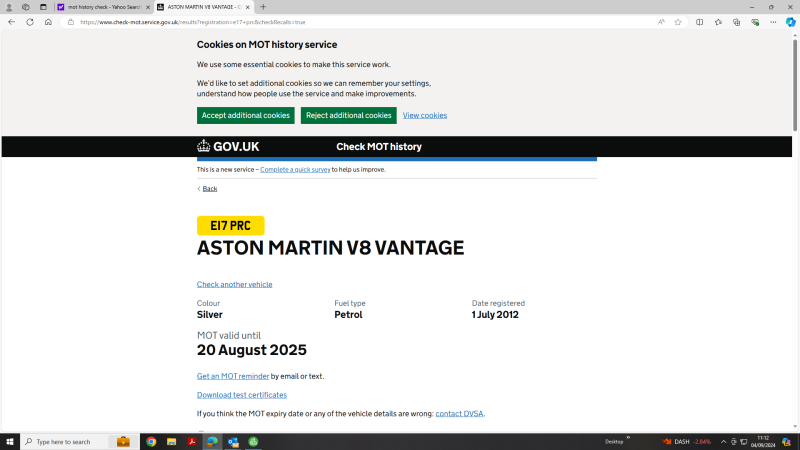Open Browser essentials icon

[x=755, y=22]
